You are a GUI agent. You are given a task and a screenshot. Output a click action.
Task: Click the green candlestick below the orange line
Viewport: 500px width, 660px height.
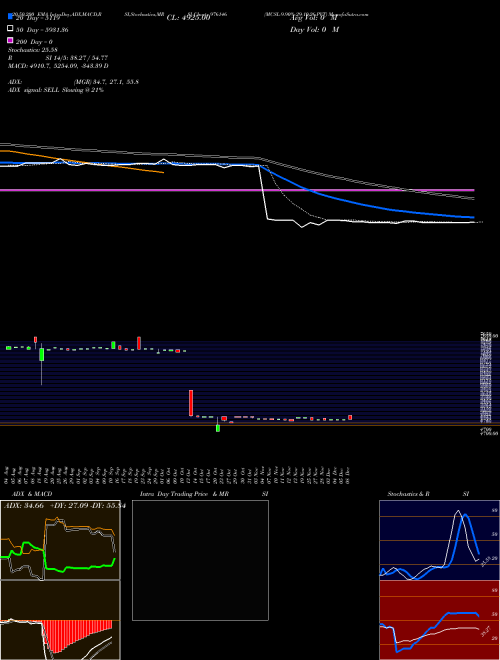(x=218, y=428)
